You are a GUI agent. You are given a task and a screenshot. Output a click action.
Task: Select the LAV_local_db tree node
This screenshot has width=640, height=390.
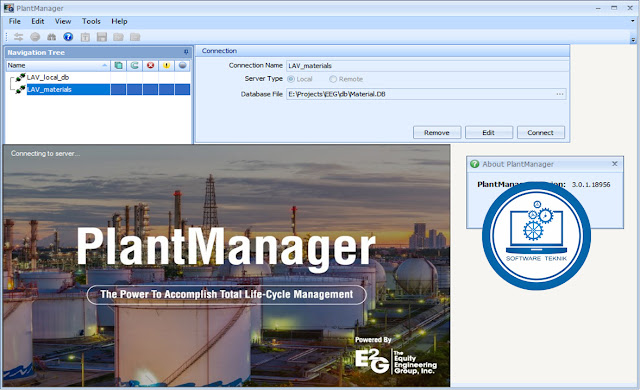[x=48, y=77]
